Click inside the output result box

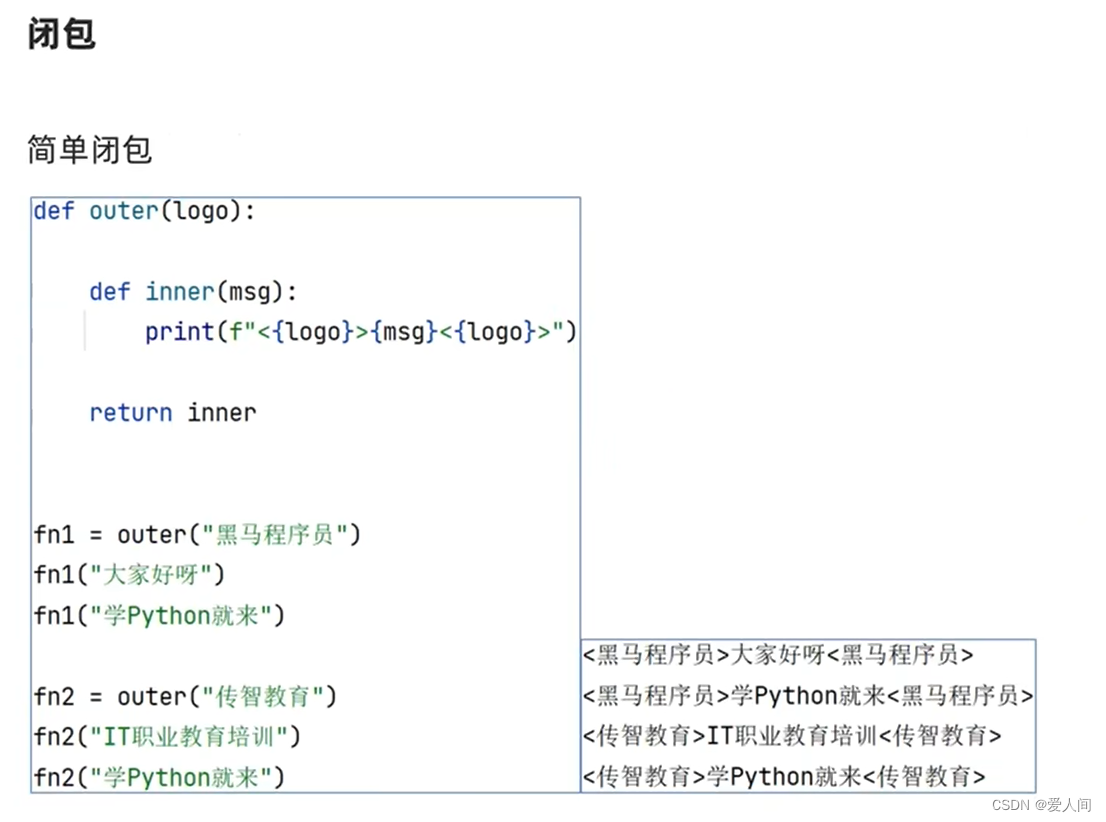click(808, 716)
